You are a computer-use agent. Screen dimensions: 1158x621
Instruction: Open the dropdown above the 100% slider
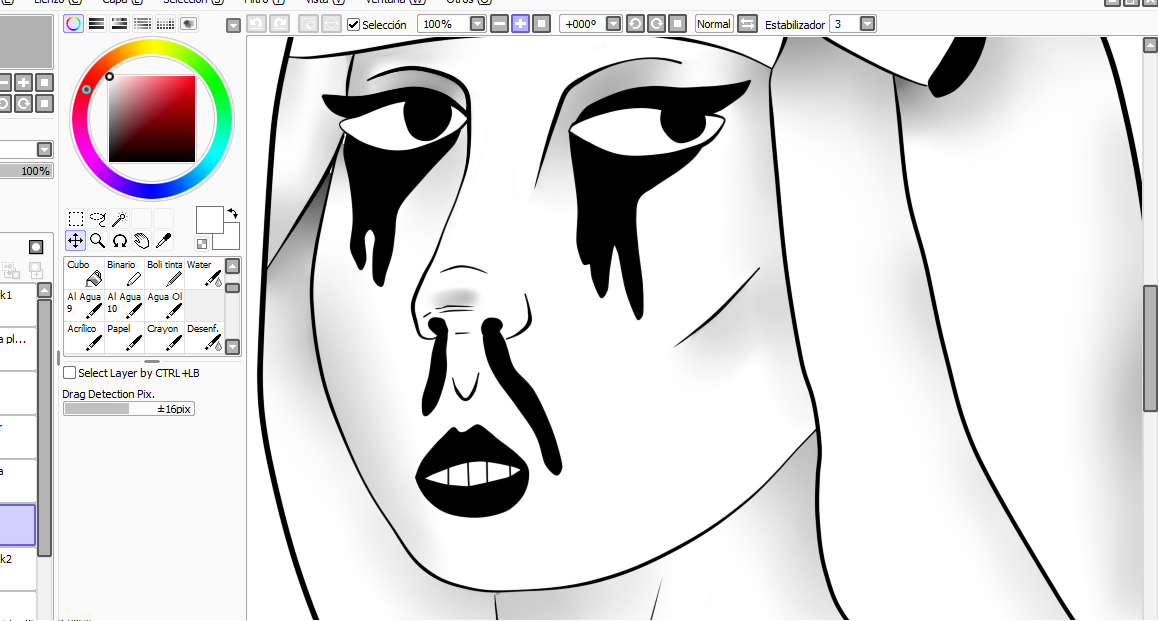tap(44, 149)
